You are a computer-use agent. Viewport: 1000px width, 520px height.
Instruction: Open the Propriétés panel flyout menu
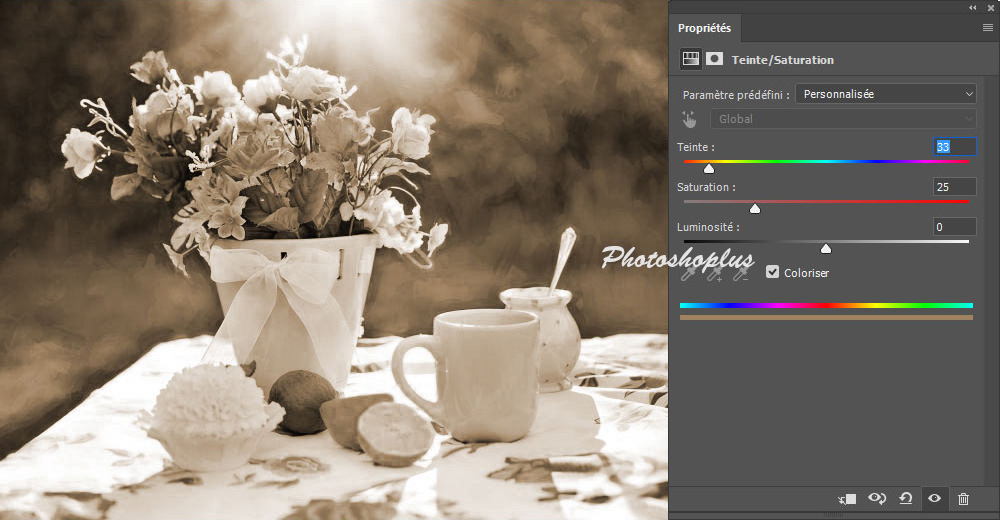coord(987,28)
